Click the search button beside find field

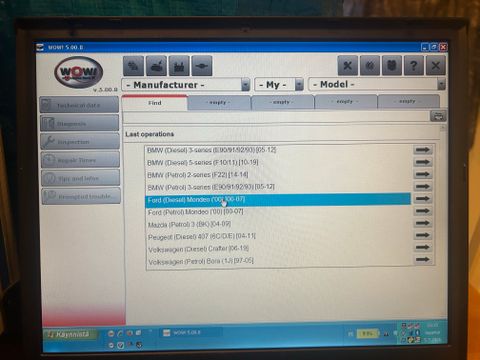point(438,116)
